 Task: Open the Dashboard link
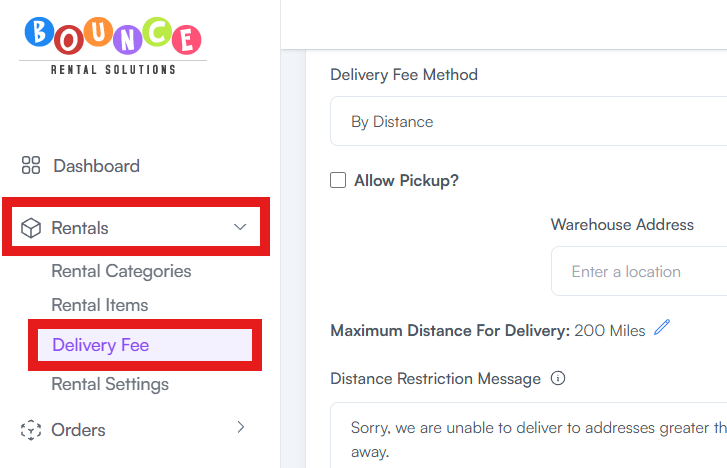[x=96, y=166]
